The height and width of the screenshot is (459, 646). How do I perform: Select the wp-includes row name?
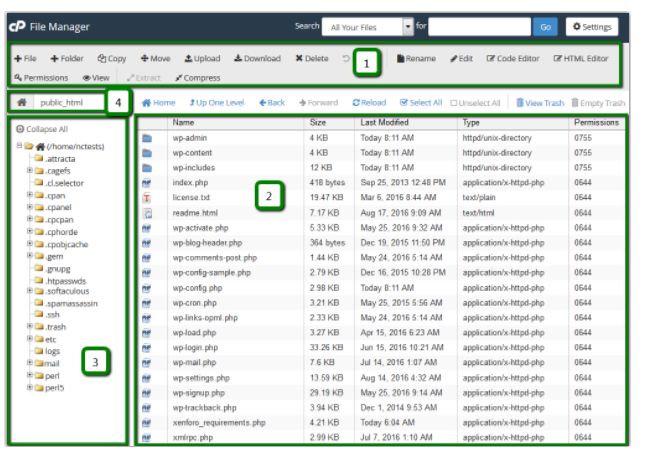194,168
